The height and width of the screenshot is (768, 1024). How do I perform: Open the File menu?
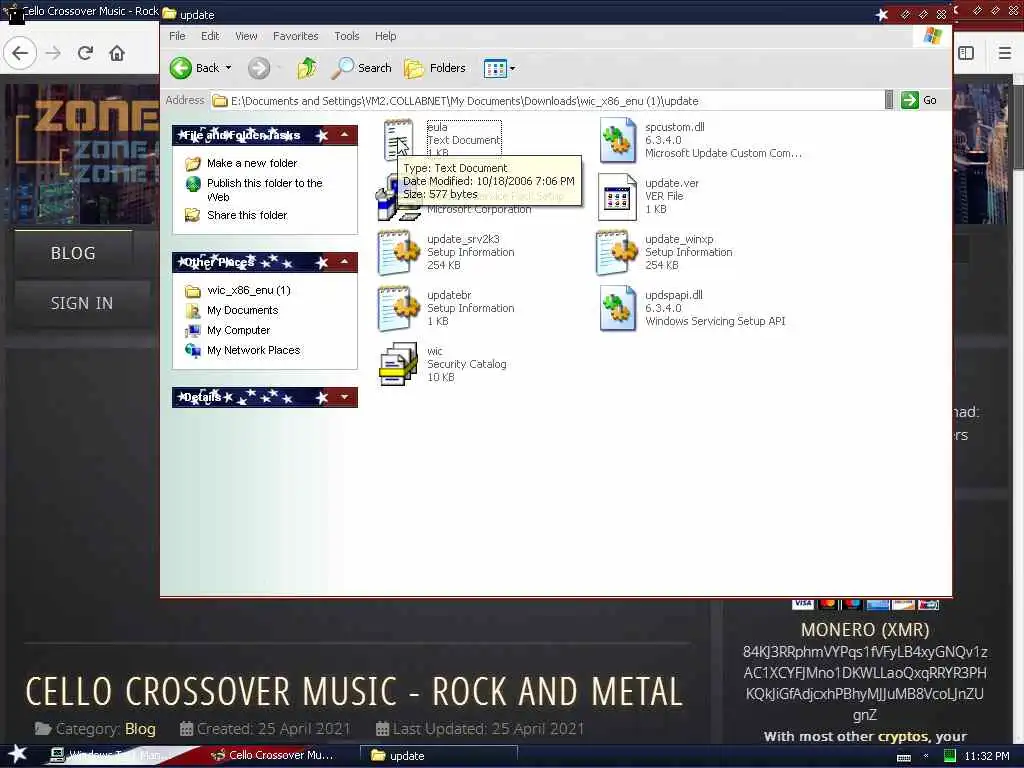click(x=177, y=36)
